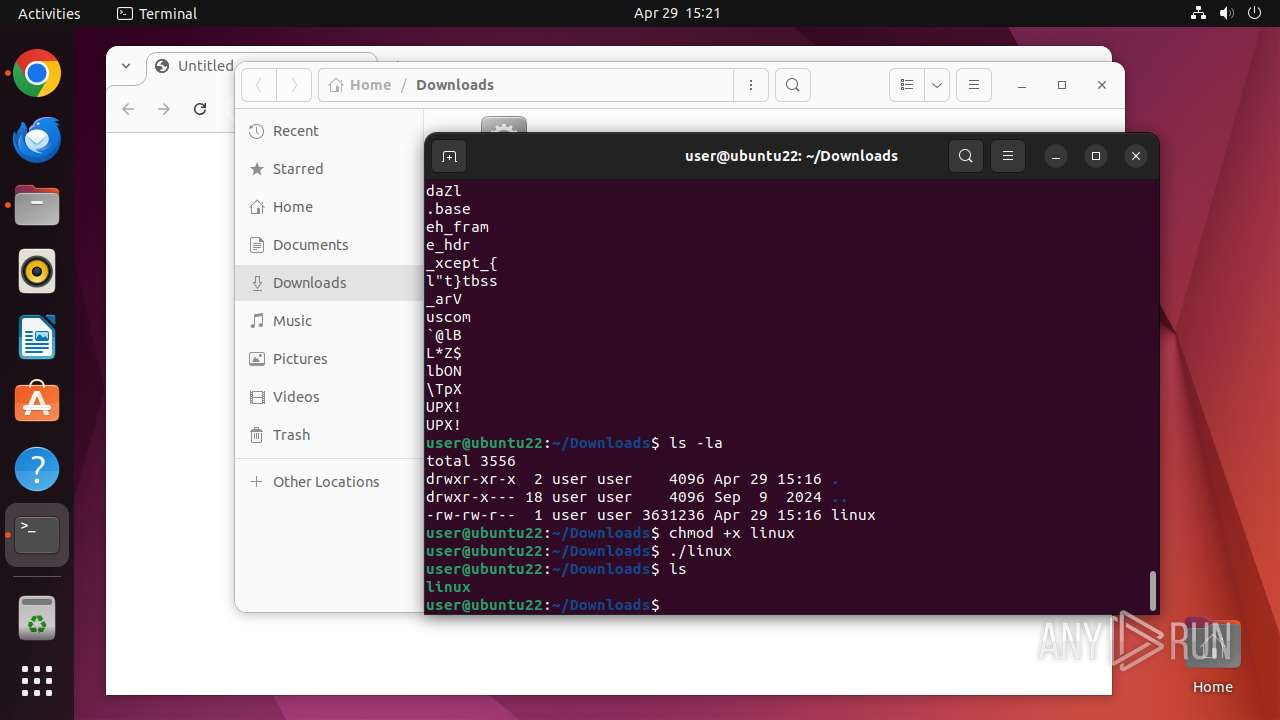1280x720 pixels.
Task: Open the Files folder options menu
Action: click(751, 85)
